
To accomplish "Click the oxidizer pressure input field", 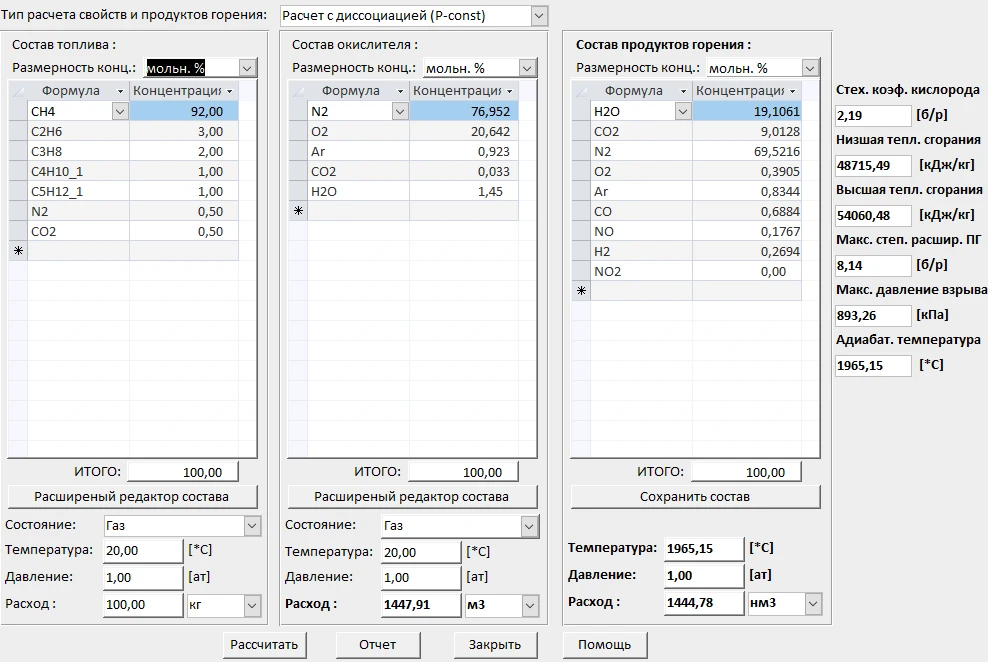I will 421,578.
